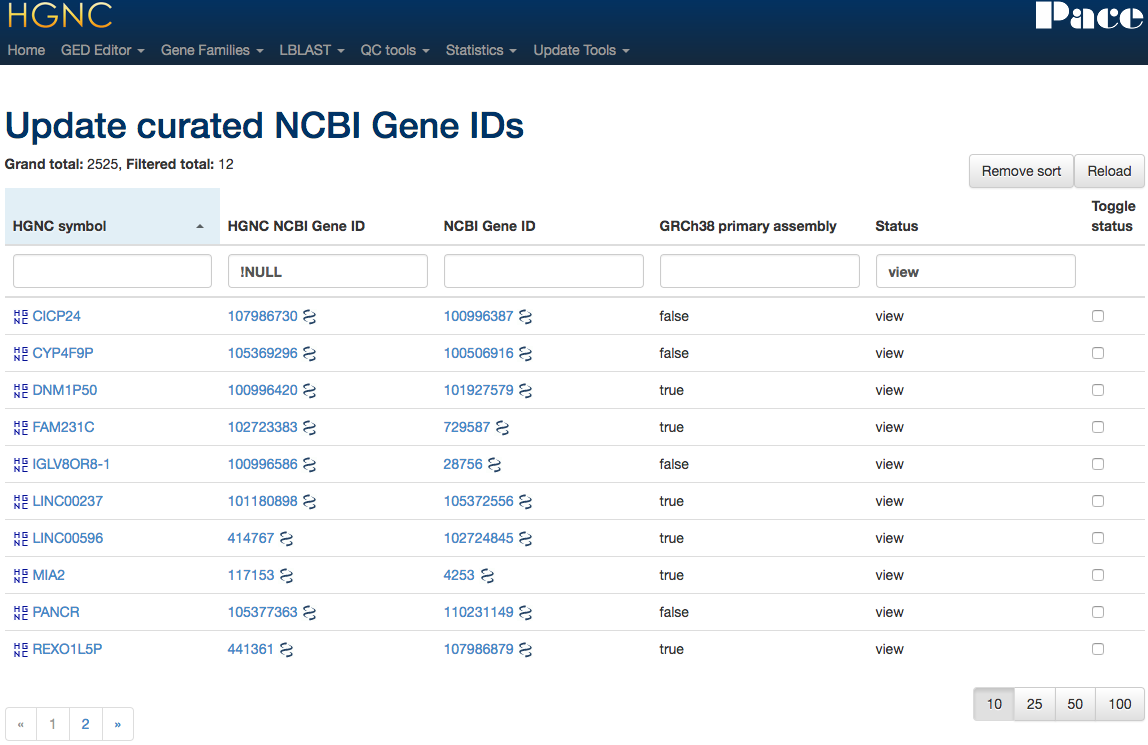Click the NCBI icon beside 414767
Image resolution: width=1148 pixels, height=745 pixels.
pos(286,539)
